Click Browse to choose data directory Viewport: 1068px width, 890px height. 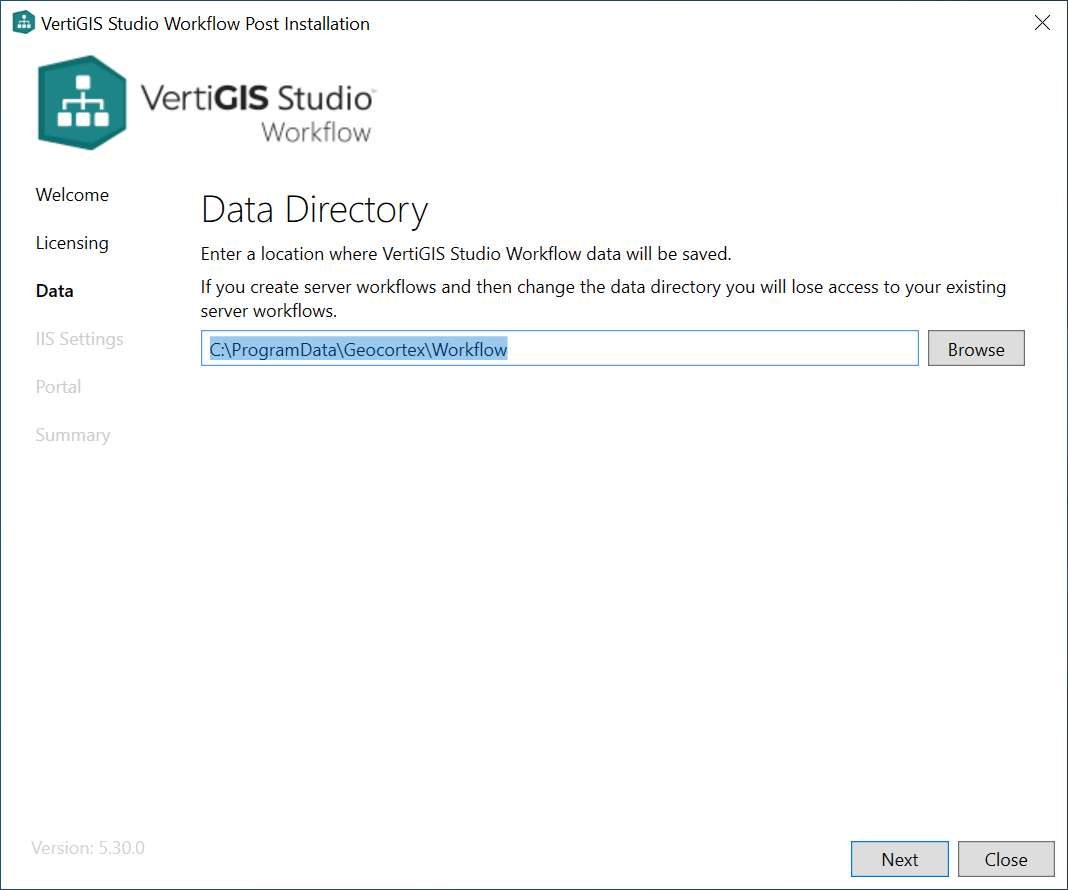(976, 348)
